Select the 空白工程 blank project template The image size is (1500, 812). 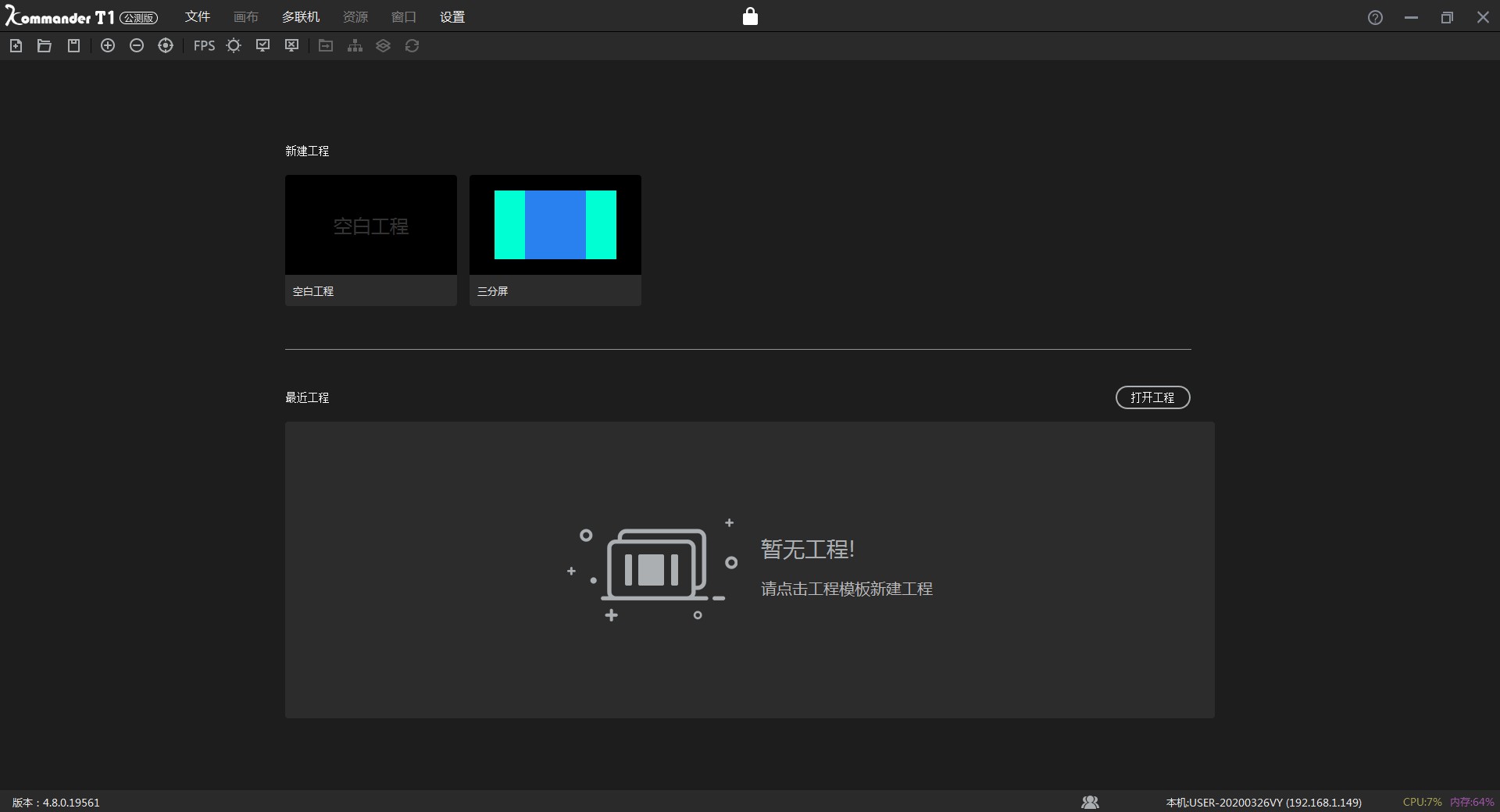[371, 226]
